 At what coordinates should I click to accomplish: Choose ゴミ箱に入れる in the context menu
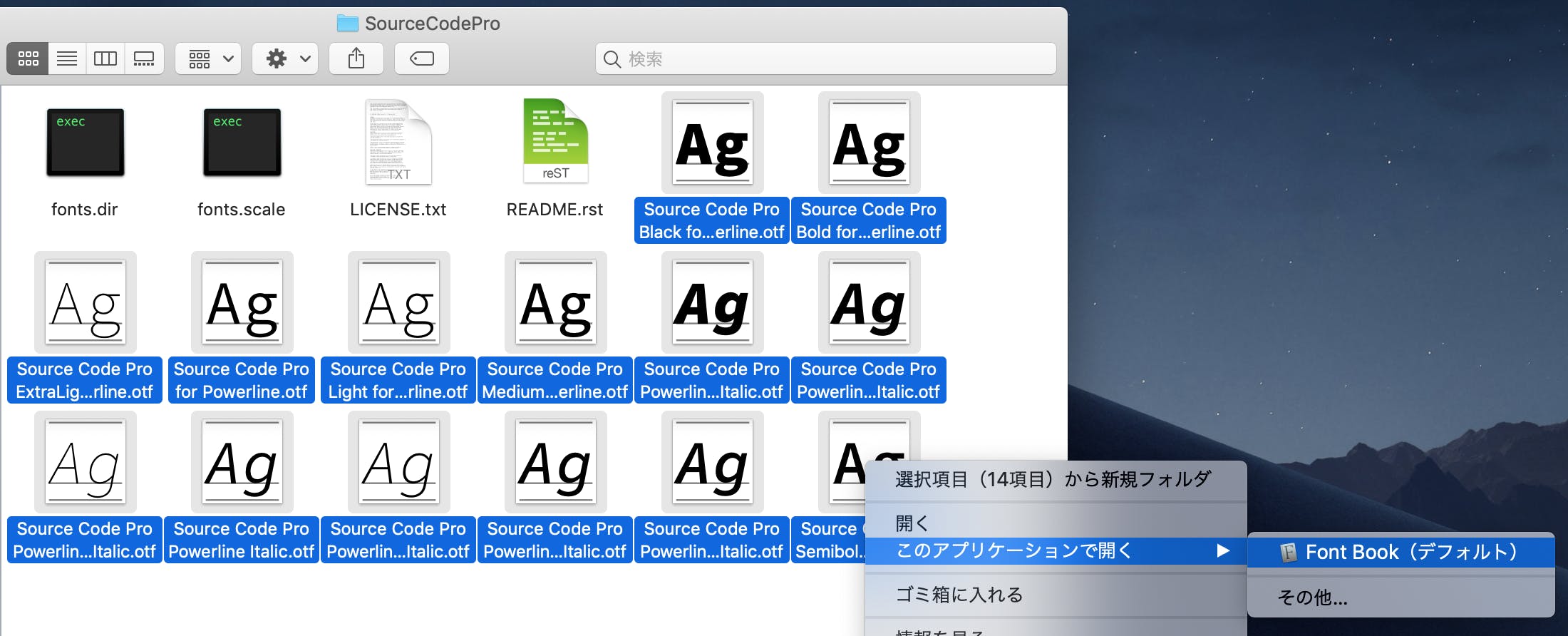pyautogui.click(x=1056, y=595)
